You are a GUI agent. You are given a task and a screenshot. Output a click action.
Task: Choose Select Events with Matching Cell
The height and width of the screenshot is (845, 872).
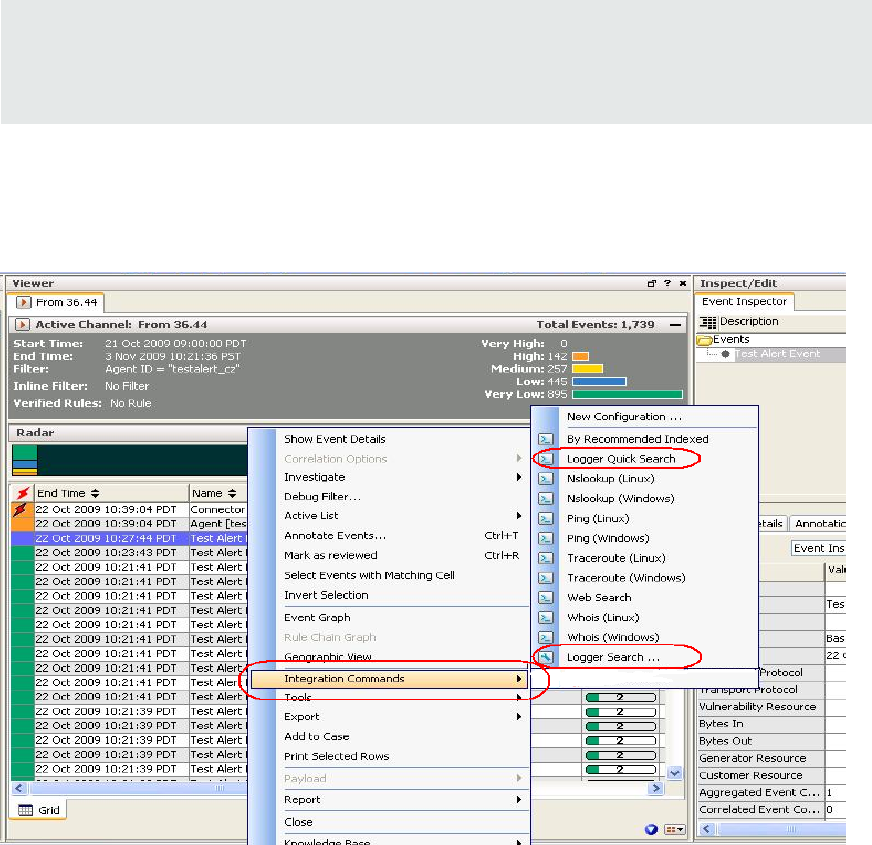click(x=369, y=575)
